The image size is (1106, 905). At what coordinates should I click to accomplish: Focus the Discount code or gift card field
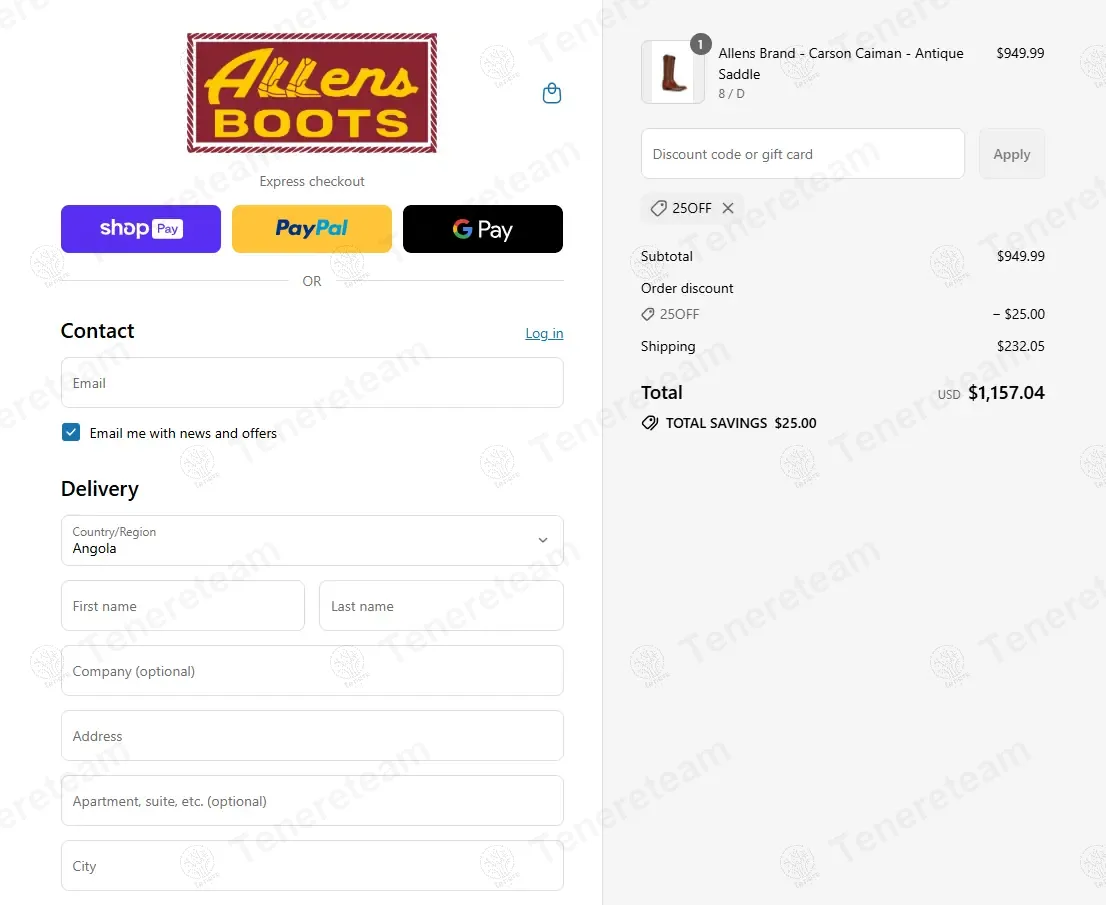tap(802, 154)
